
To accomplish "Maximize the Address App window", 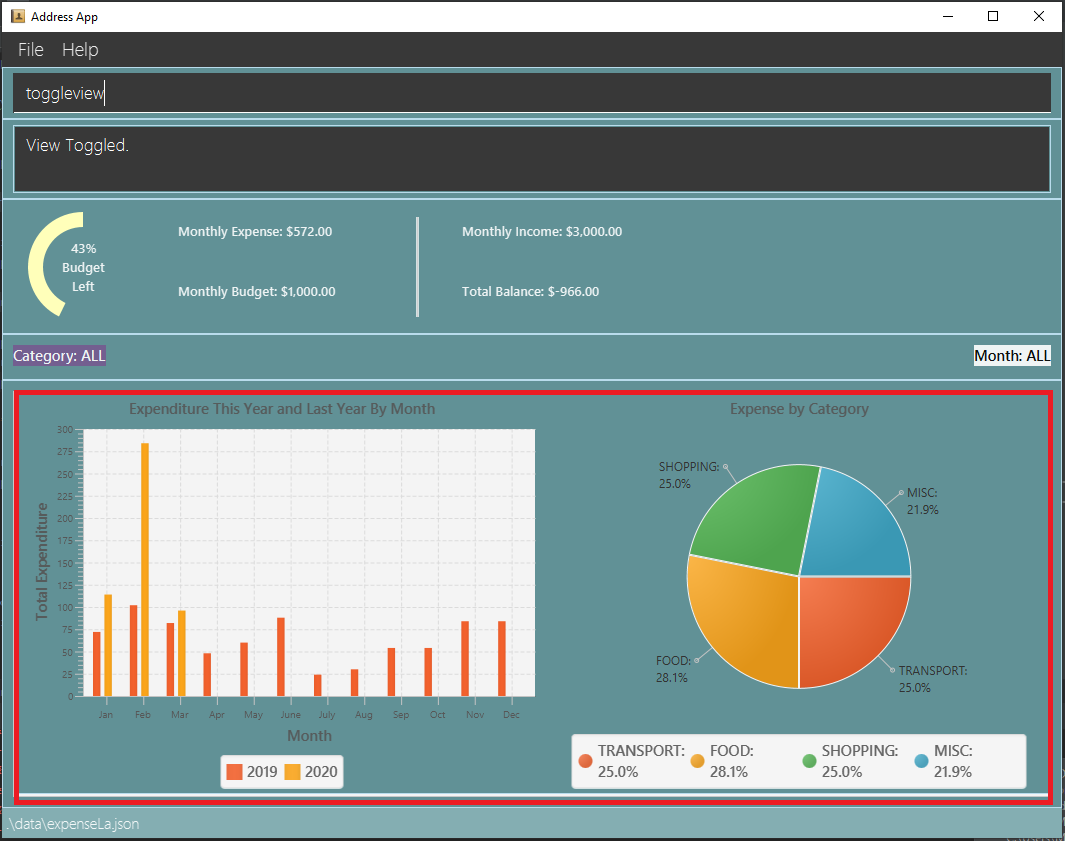I will click(993, 16).
